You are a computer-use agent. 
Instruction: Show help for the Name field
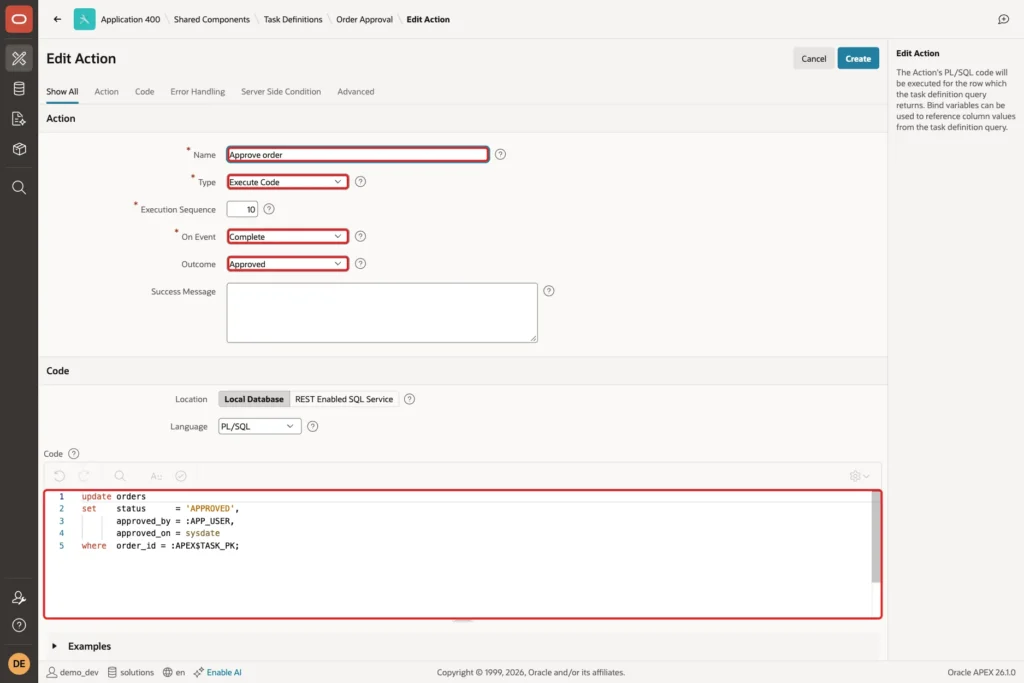click(500, 154)
